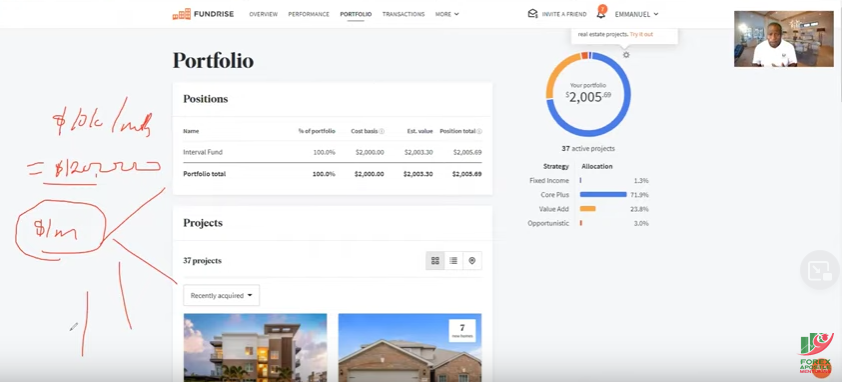Switch projects to map view

[472, 261]
